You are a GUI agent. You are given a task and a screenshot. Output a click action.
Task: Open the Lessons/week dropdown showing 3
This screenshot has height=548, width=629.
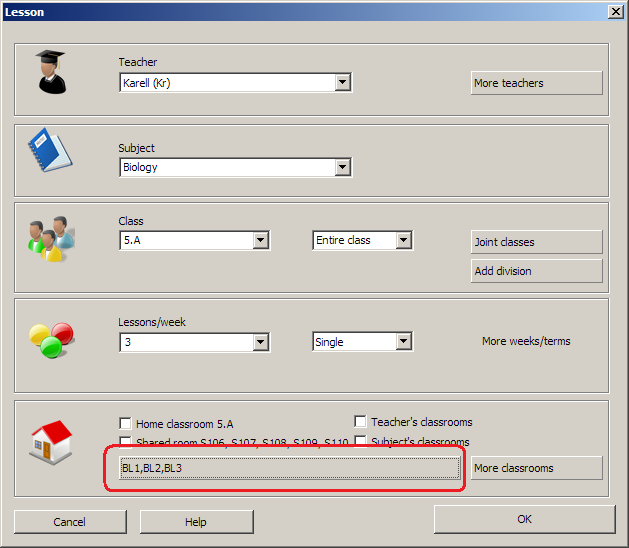(260, 342)
